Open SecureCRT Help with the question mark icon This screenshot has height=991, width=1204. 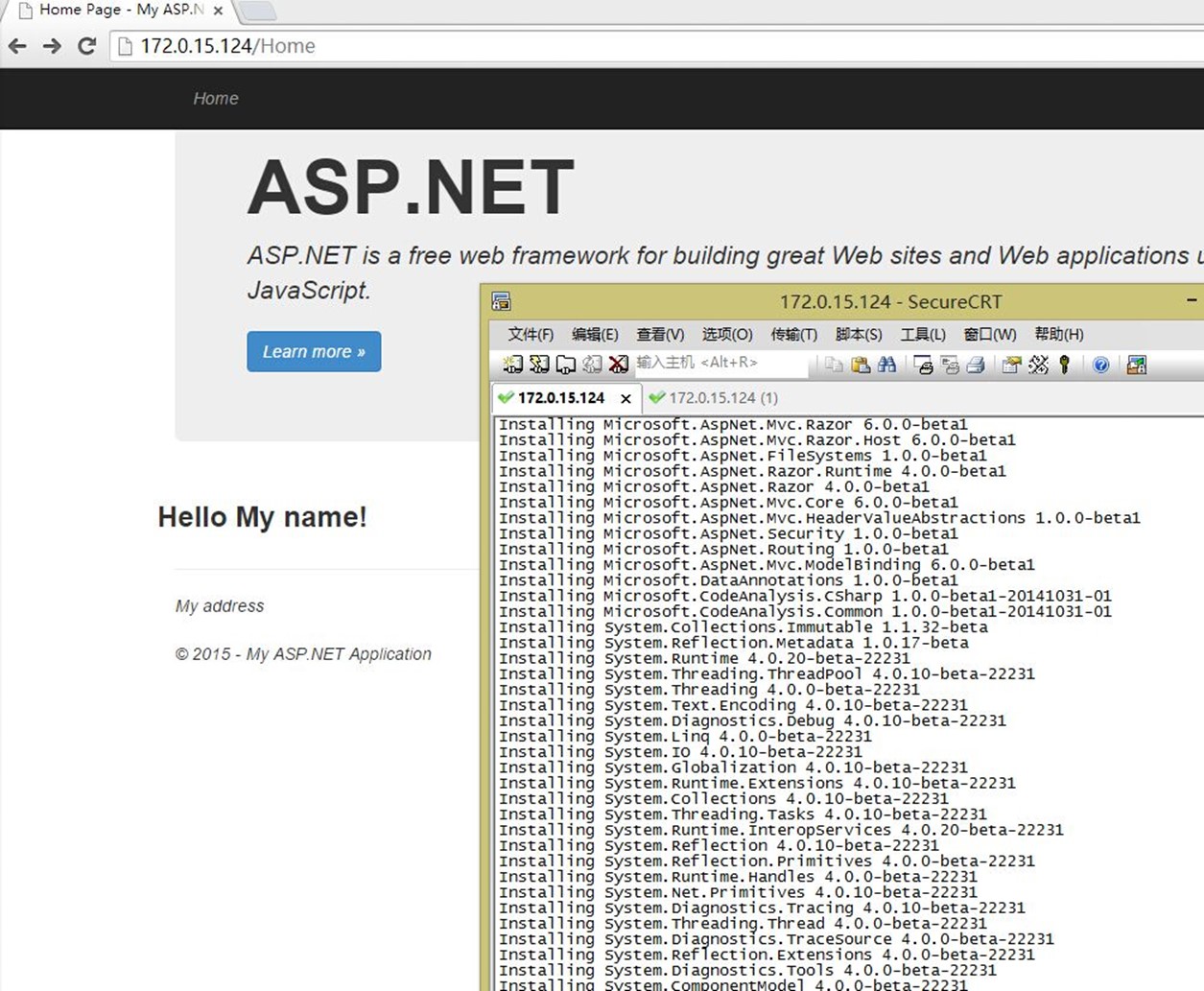1099,365
